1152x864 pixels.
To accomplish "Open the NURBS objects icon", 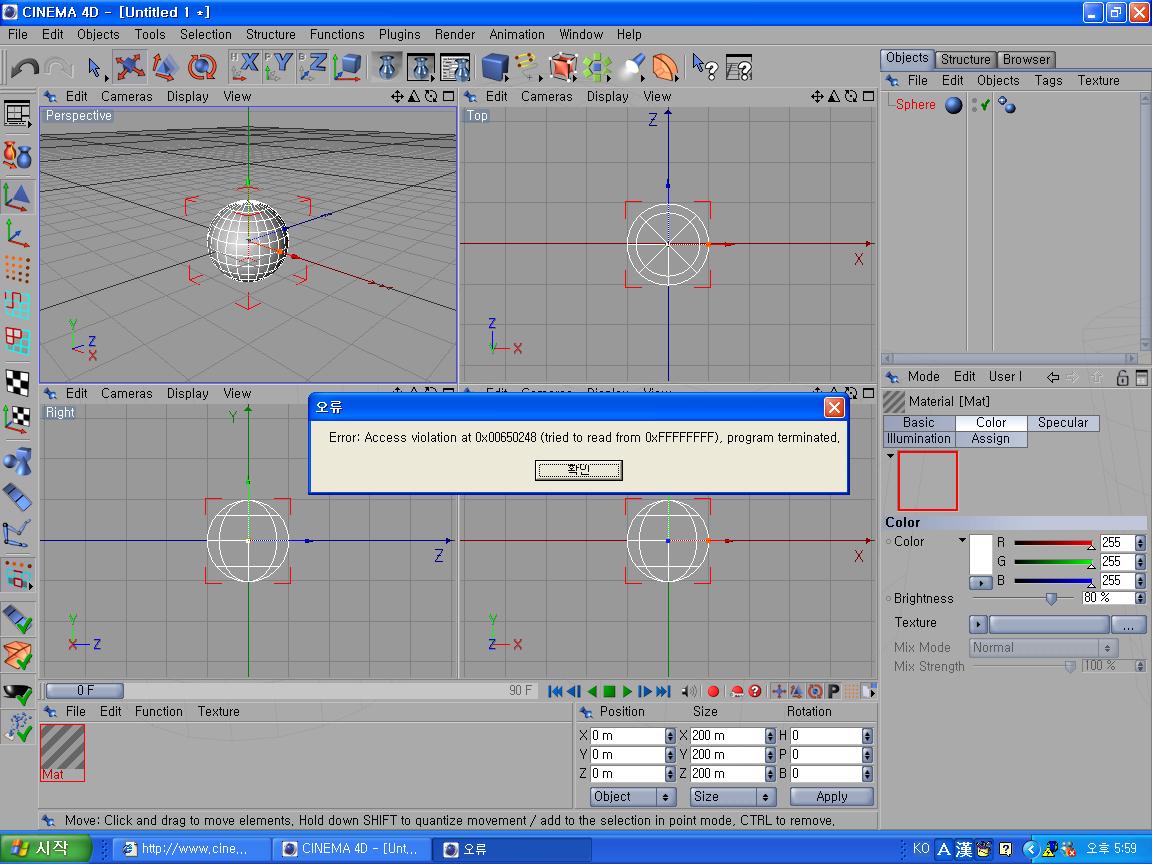I will (x=564, y=67).
